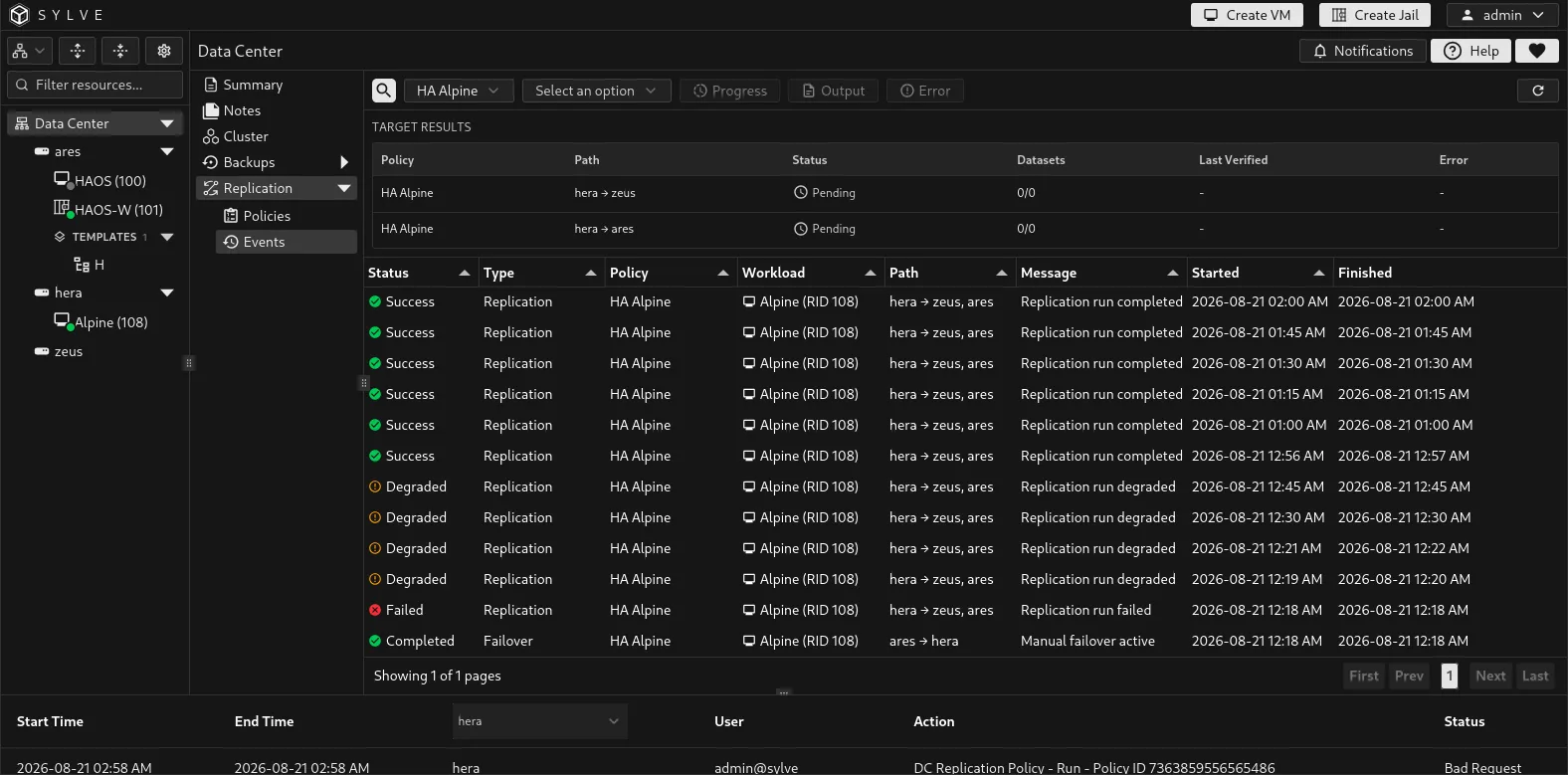This screenshot has width=1568, height=775.
Task: Click the Sylve cube logo
Action: click(19, 15)
